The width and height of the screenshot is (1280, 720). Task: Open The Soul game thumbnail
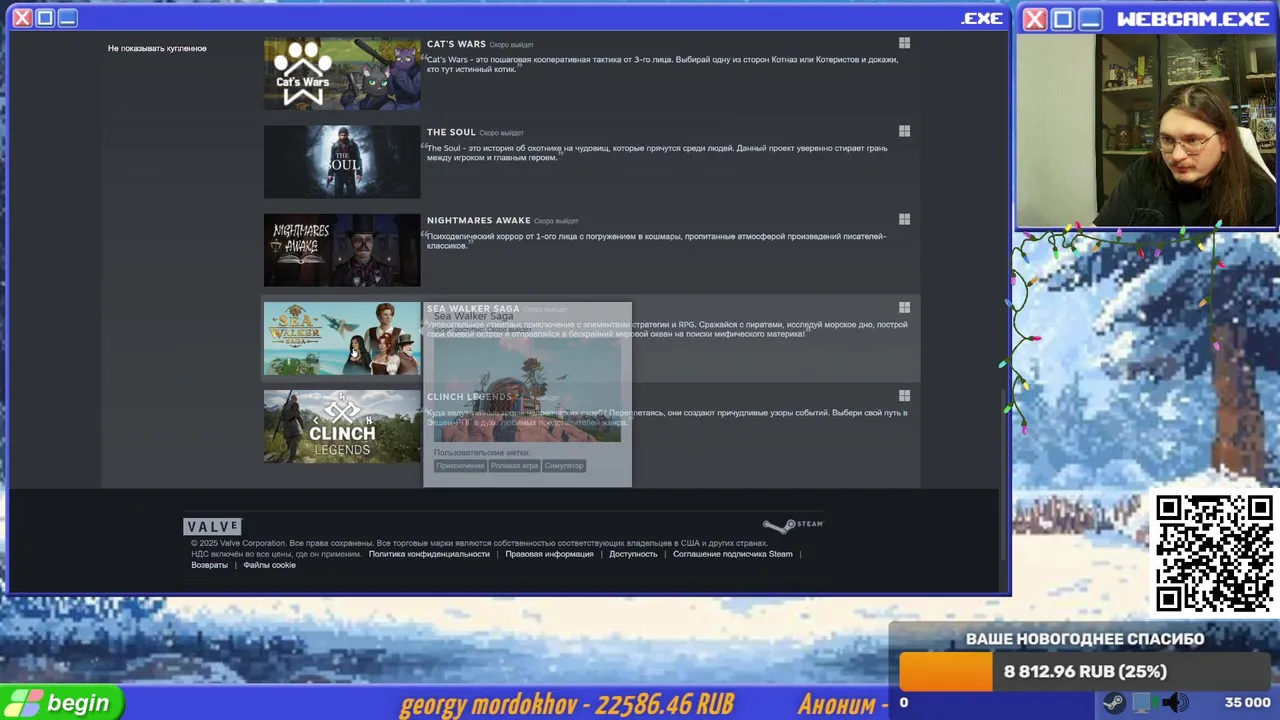(x=342, y=161)
